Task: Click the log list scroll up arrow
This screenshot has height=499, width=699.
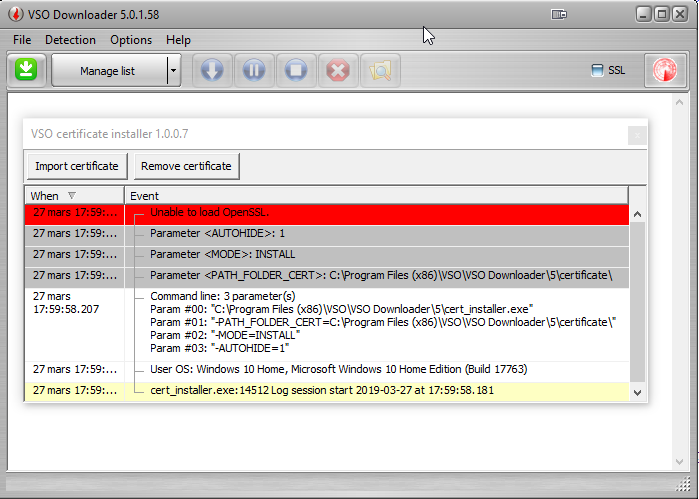Action: [x=637, y=214]
